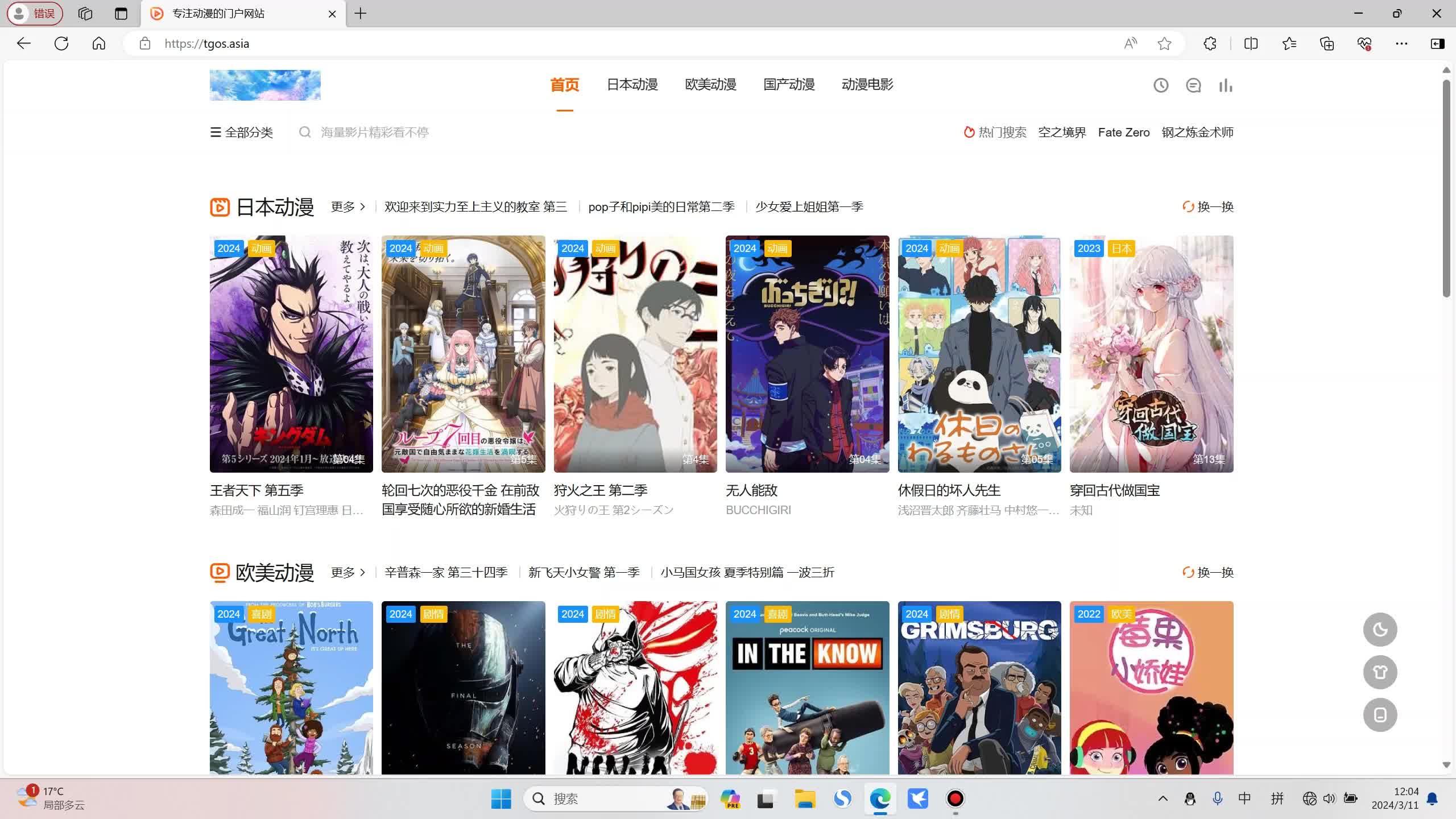Viewport: 1456px width, 819px height.
Task: Select the 首页 navigation tab
Action: click(564, 85)
